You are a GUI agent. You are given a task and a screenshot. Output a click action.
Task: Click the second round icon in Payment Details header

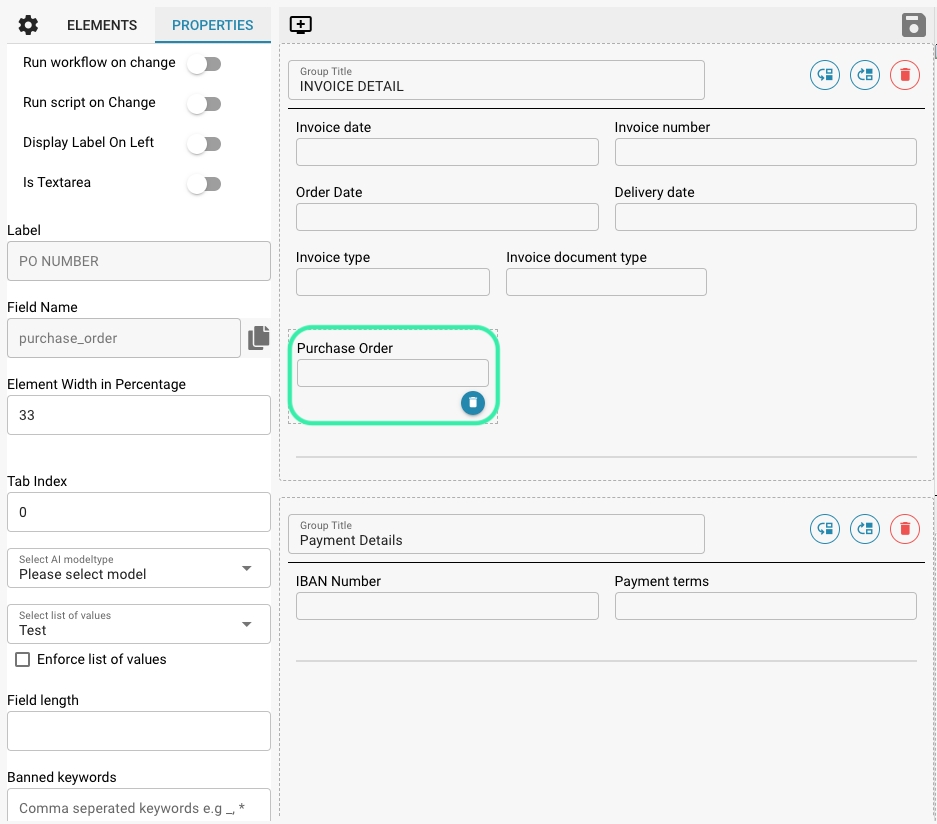[x=864, y=529]
